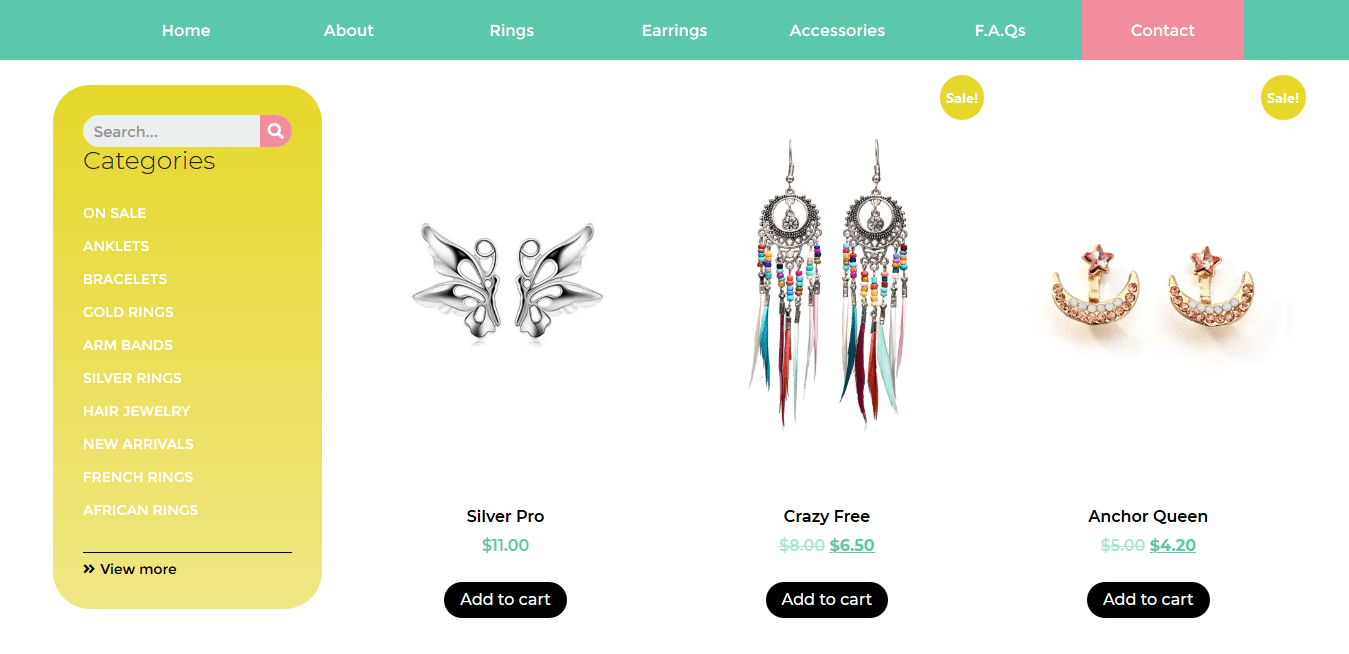Open the pink Contact tab
Image resolution: width=1349 pixels, height=654 pixels.
pos(1162,30)
